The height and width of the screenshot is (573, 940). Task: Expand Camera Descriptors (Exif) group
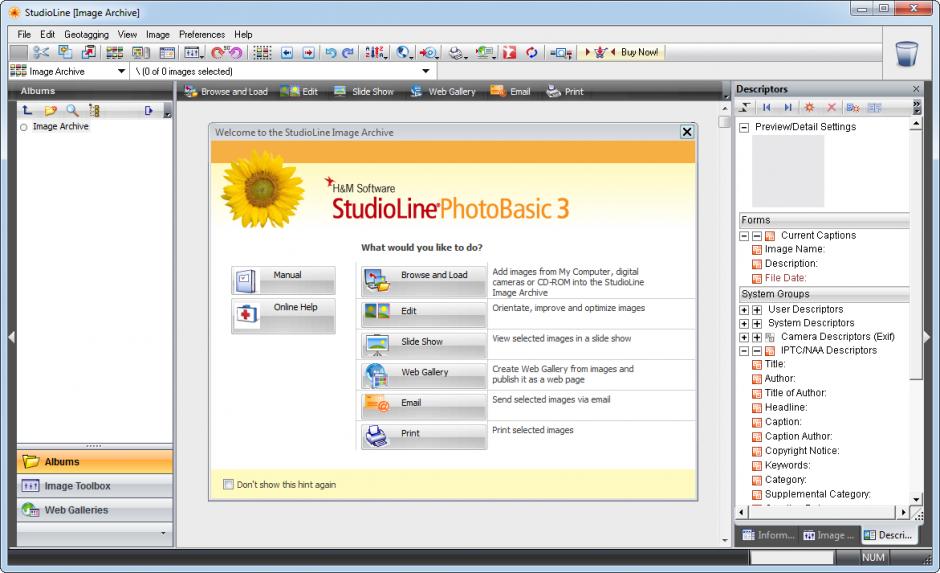pos(744,337)
